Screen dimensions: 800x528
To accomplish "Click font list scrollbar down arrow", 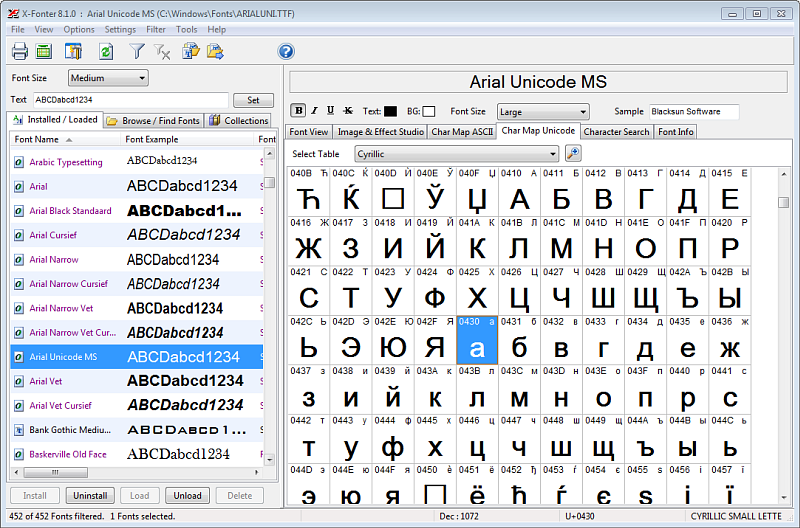I will [x=269, y=459].
